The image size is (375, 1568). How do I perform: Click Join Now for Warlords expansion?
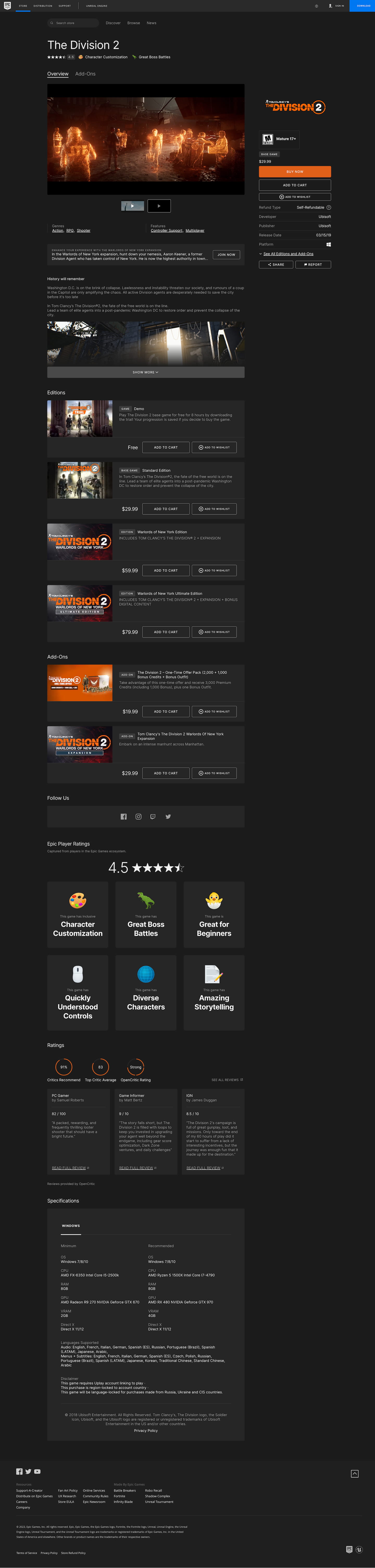click(x=226, y=254)
